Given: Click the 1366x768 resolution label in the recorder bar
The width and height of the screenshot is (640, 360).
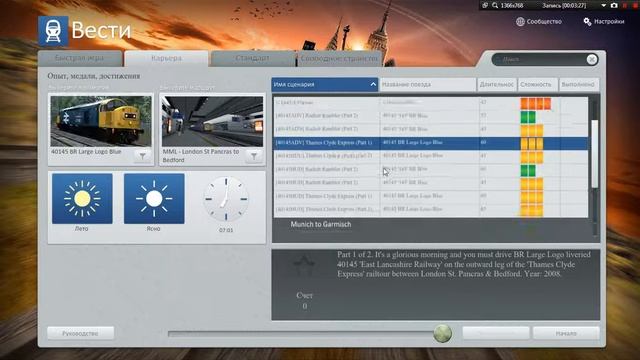Looking at the screenshot, I should 512,5.
